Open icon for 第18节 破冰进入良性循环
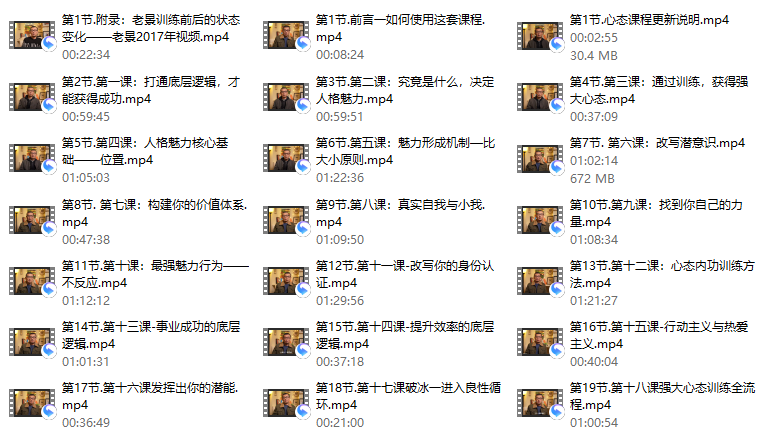Screen dimensions: 772x445 pyautogui.click(x=286, y=403)
